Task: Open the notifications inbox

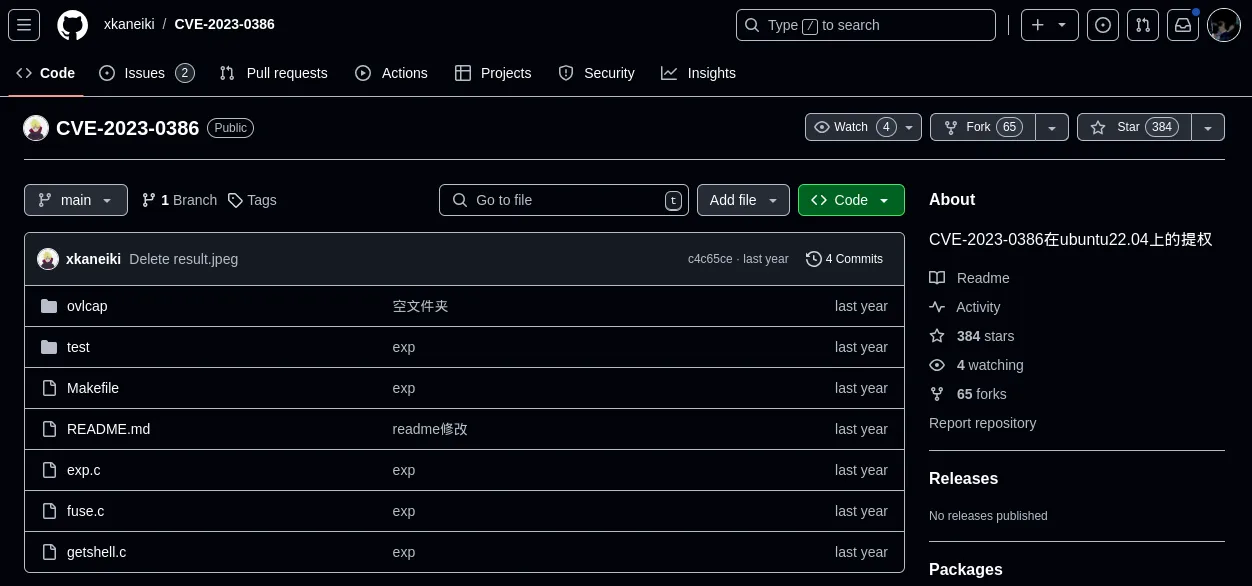Action: click(x=1183, y=25)
